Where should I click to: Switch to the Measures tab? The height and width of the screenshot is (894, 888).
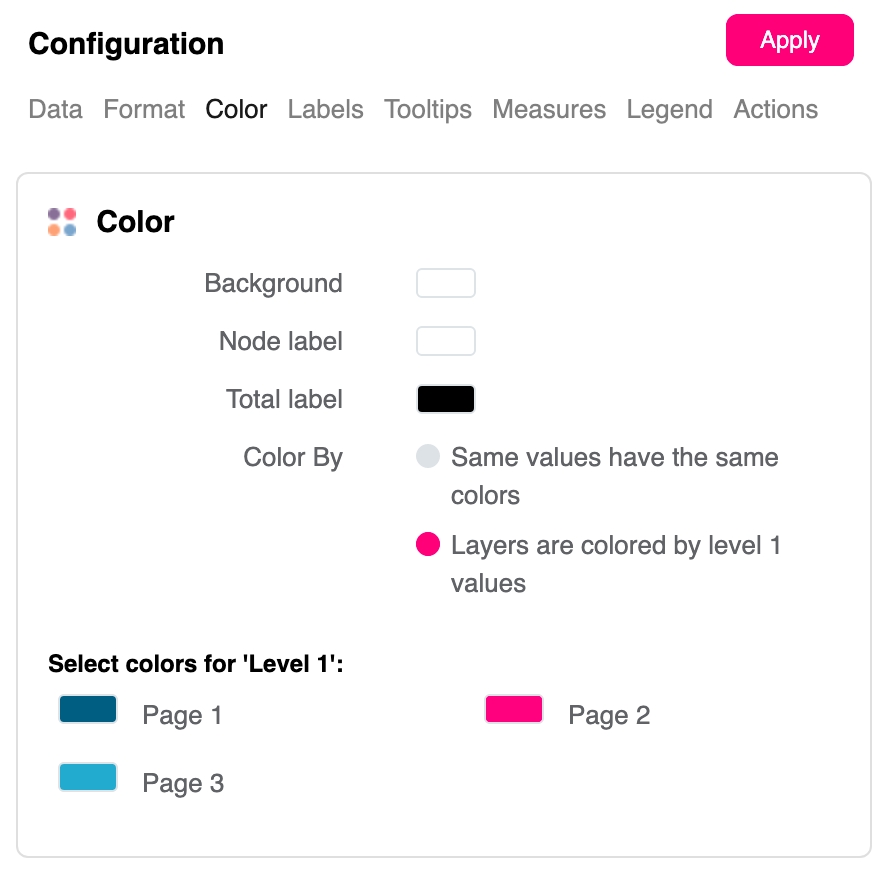tap(549, 109)
